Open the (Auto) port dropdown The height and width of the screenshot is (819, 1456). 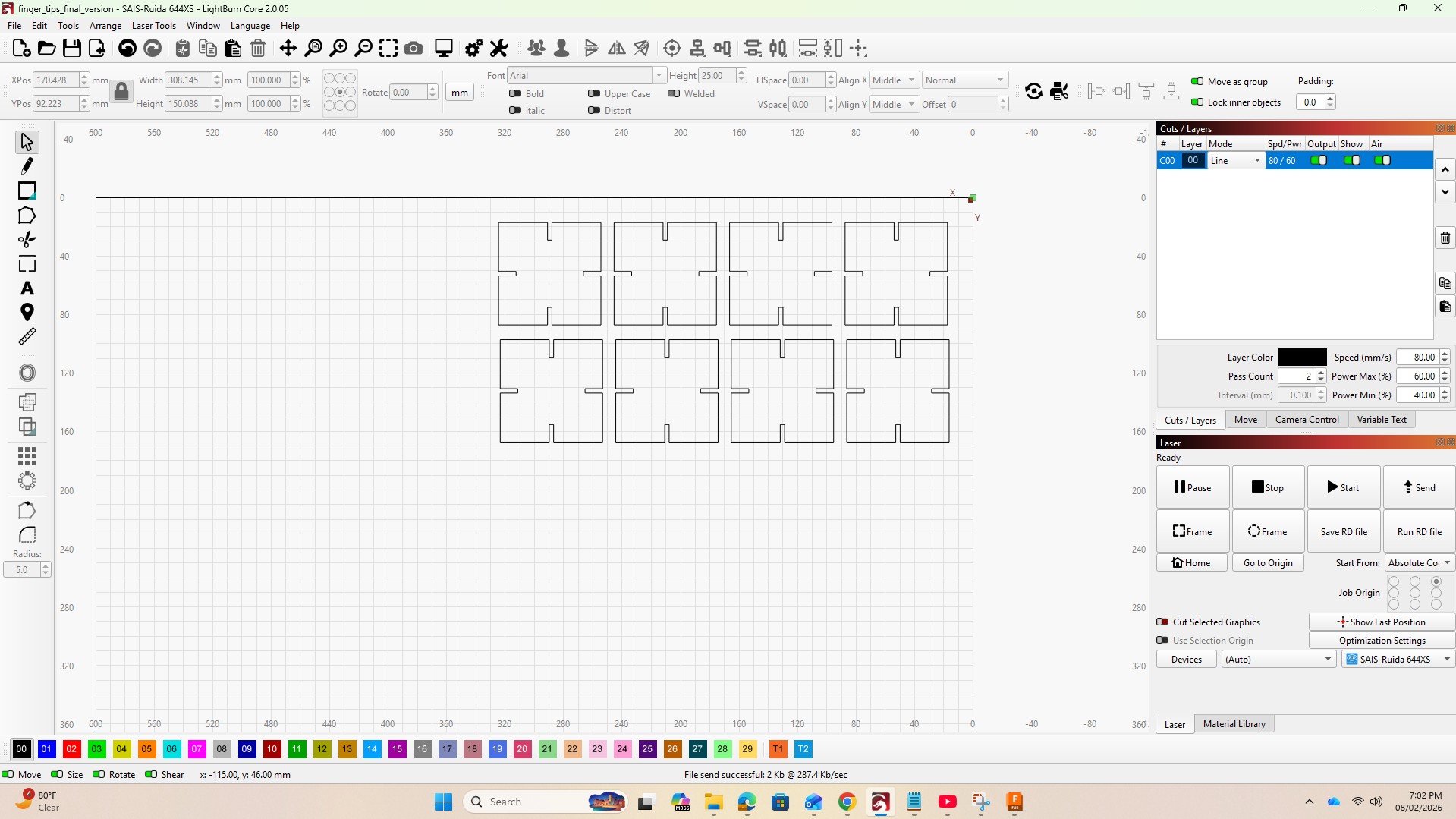[1278, 660]
